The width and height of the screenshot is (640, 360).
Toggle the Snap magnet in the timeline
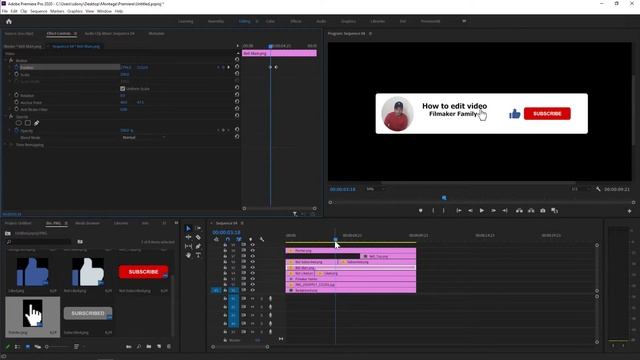[x=228, y=239]
